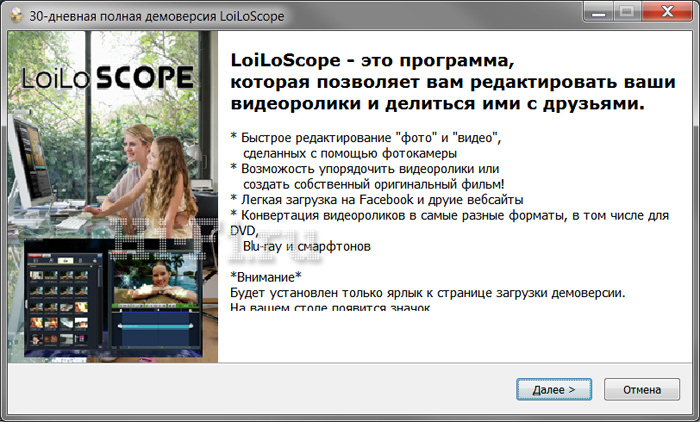Viewport: 700px width, 422px height.
Task: Click the 'Будет установлен только ярлык' sentence
Action: click(x=427, y=292)
